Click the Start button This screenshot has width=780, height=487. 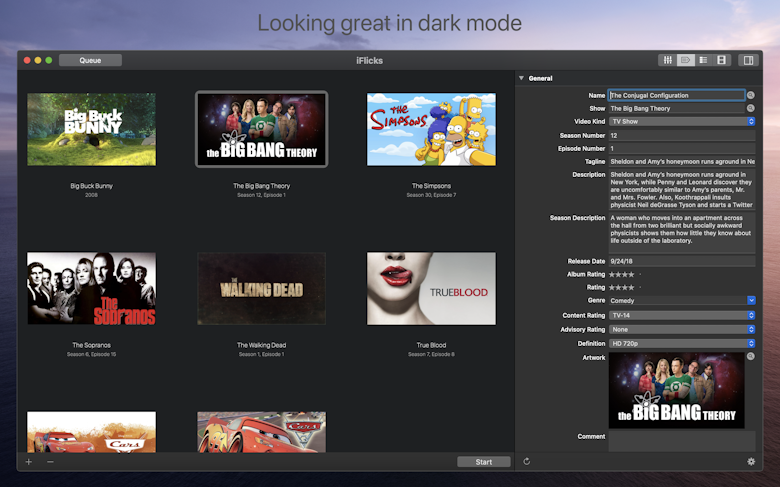point(484,462)
